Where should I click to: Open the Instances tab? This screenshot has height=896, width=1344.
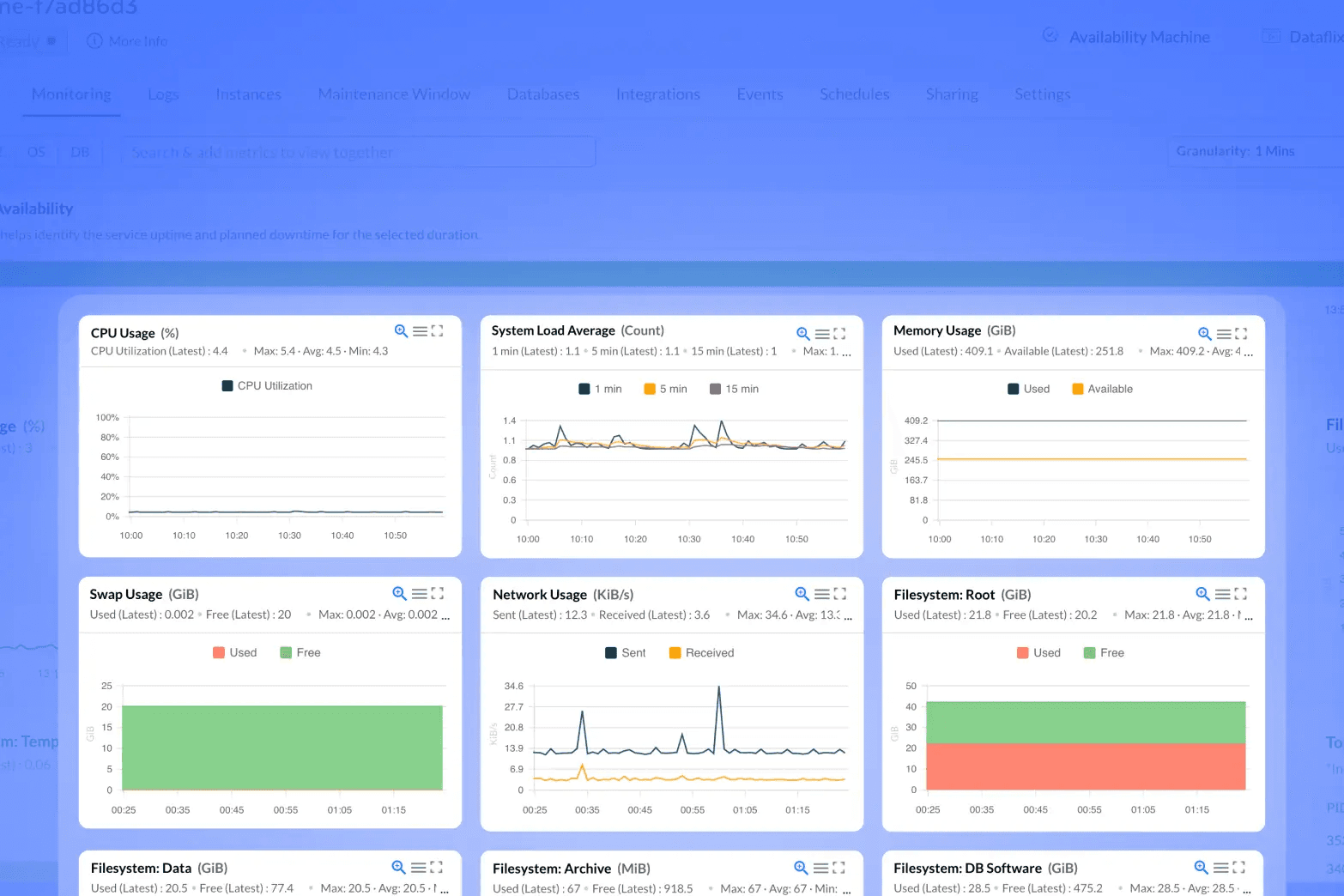pos(248,94)
